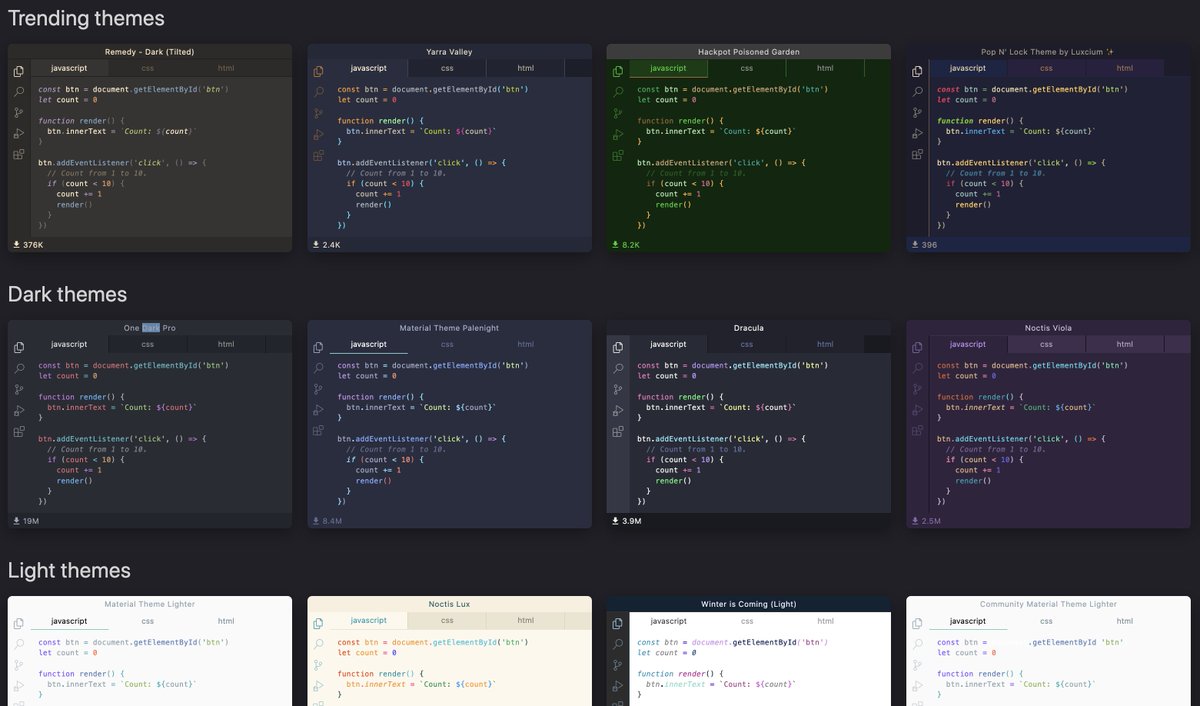The width and height of the screenshot is (1200, 706).
Task: Open the Remedy - Dark (Tilted) theme title
Action: 150,51
